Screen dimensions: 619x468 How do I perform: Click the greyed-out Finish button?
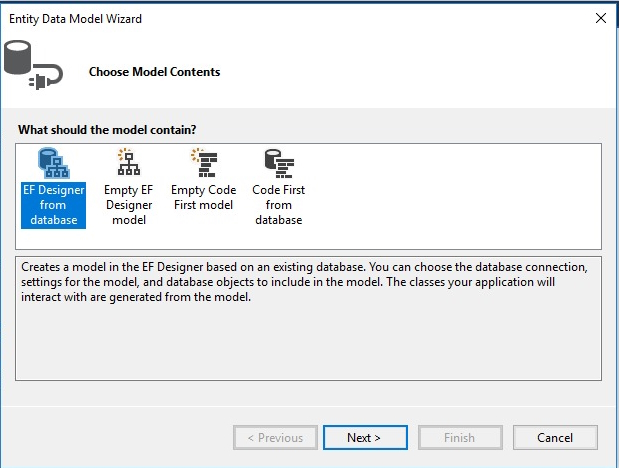[459, 438]
